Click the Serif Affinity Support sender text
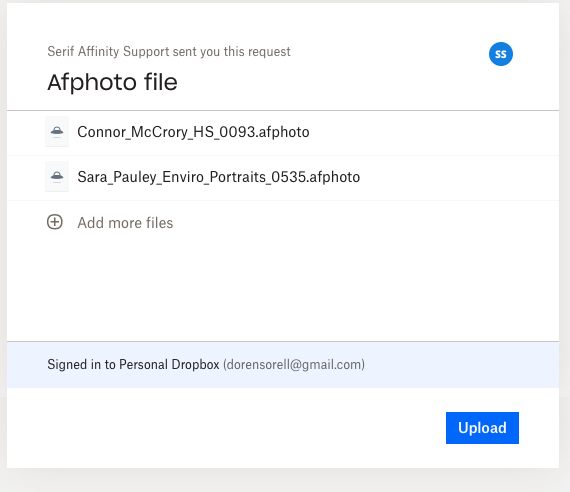The width and height of the screenshot is (570, 492). (x=108, y=52)
